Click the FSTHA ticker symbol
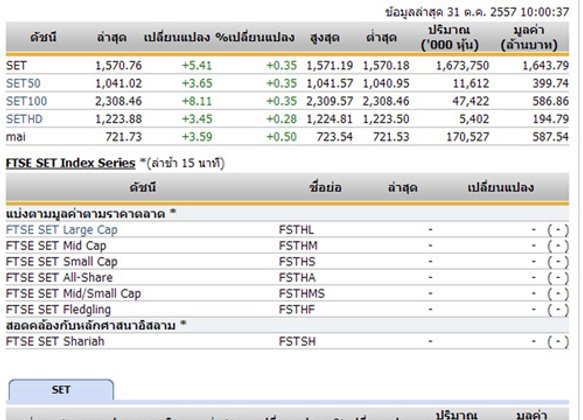Image resolution: width=583 pixels, height=420 pixels. tap(297, 278)
